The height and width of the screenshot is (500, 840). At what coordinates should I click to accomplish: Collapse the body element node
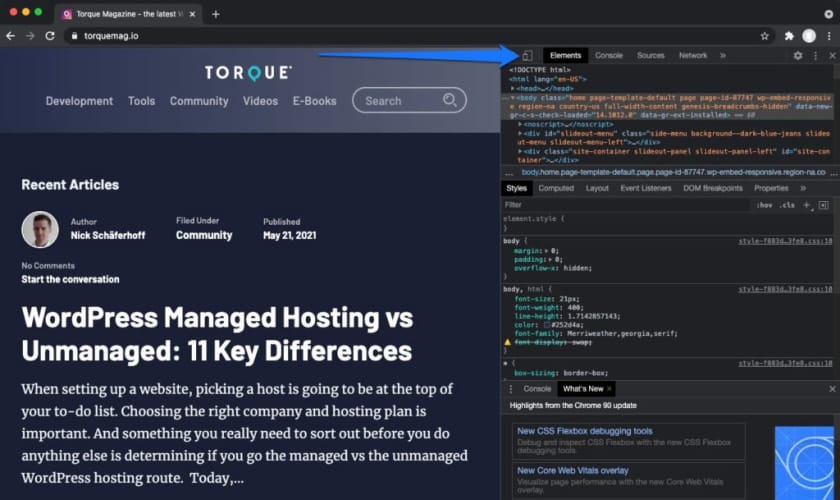tap(513, 98)
